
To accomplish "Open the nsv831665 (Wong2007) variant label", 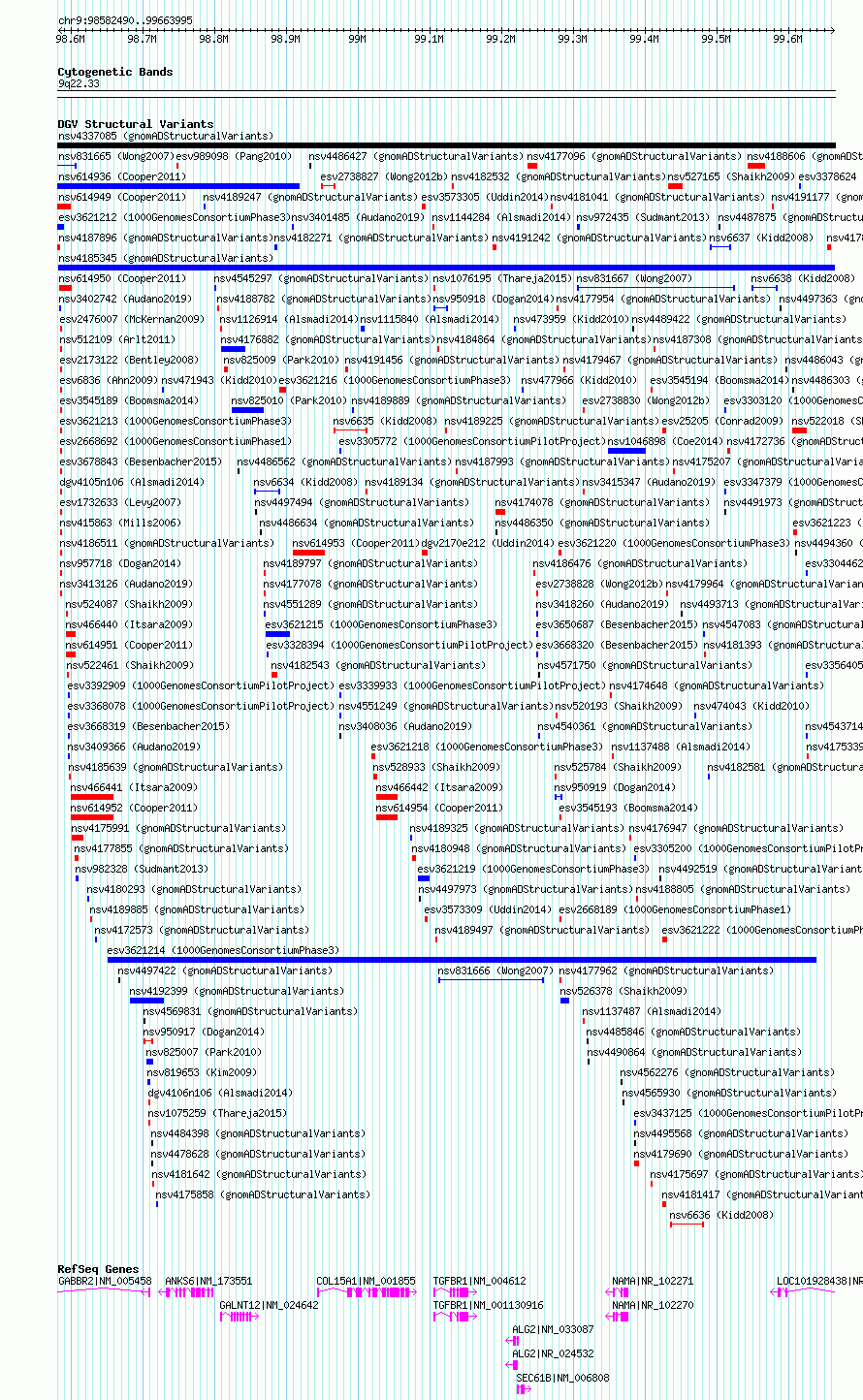I will [x=116, y=156].
